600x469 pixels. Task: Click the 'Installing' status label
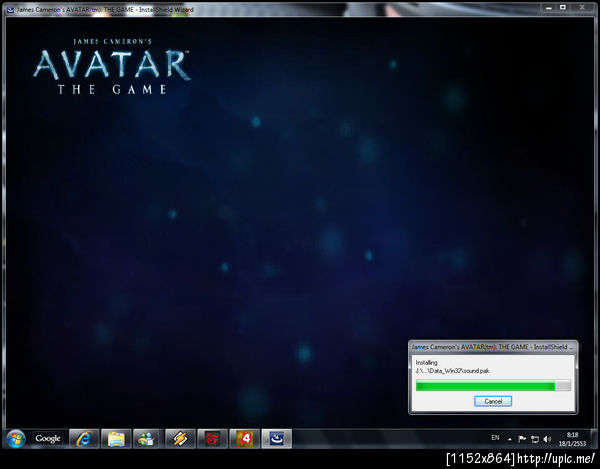click(x=426, y=362)
